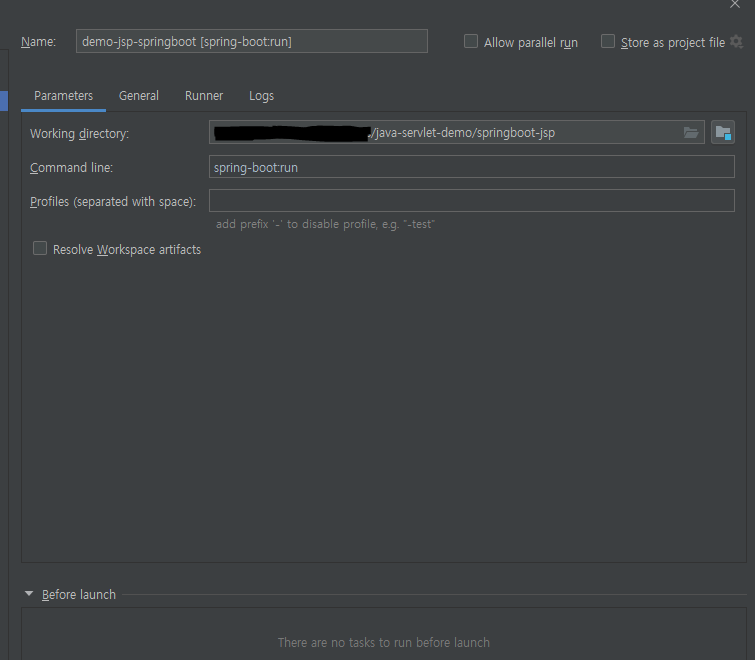
Task: Open settings gear beside Store as project file
Action: [x=736, y=41]
